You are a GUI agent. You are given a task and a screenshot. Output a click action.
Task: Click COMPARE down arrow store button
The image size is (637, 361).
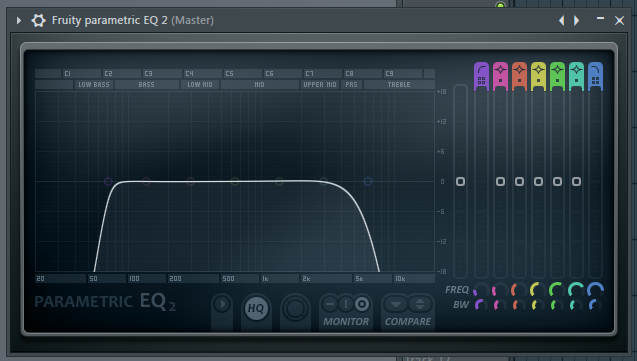point(396,304)
